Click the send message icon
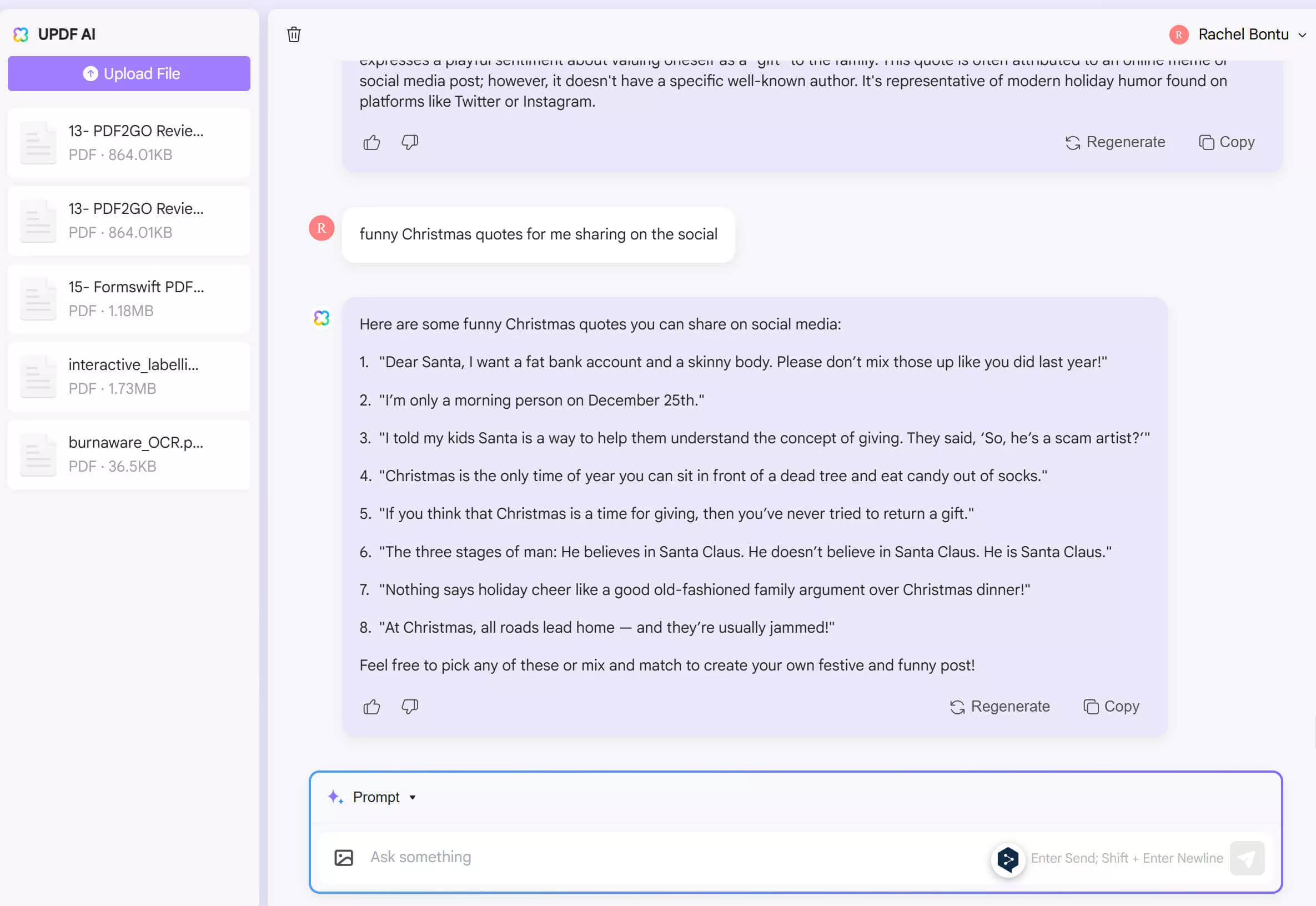The image size is (1316, 906). click(x=1247, y=858)
